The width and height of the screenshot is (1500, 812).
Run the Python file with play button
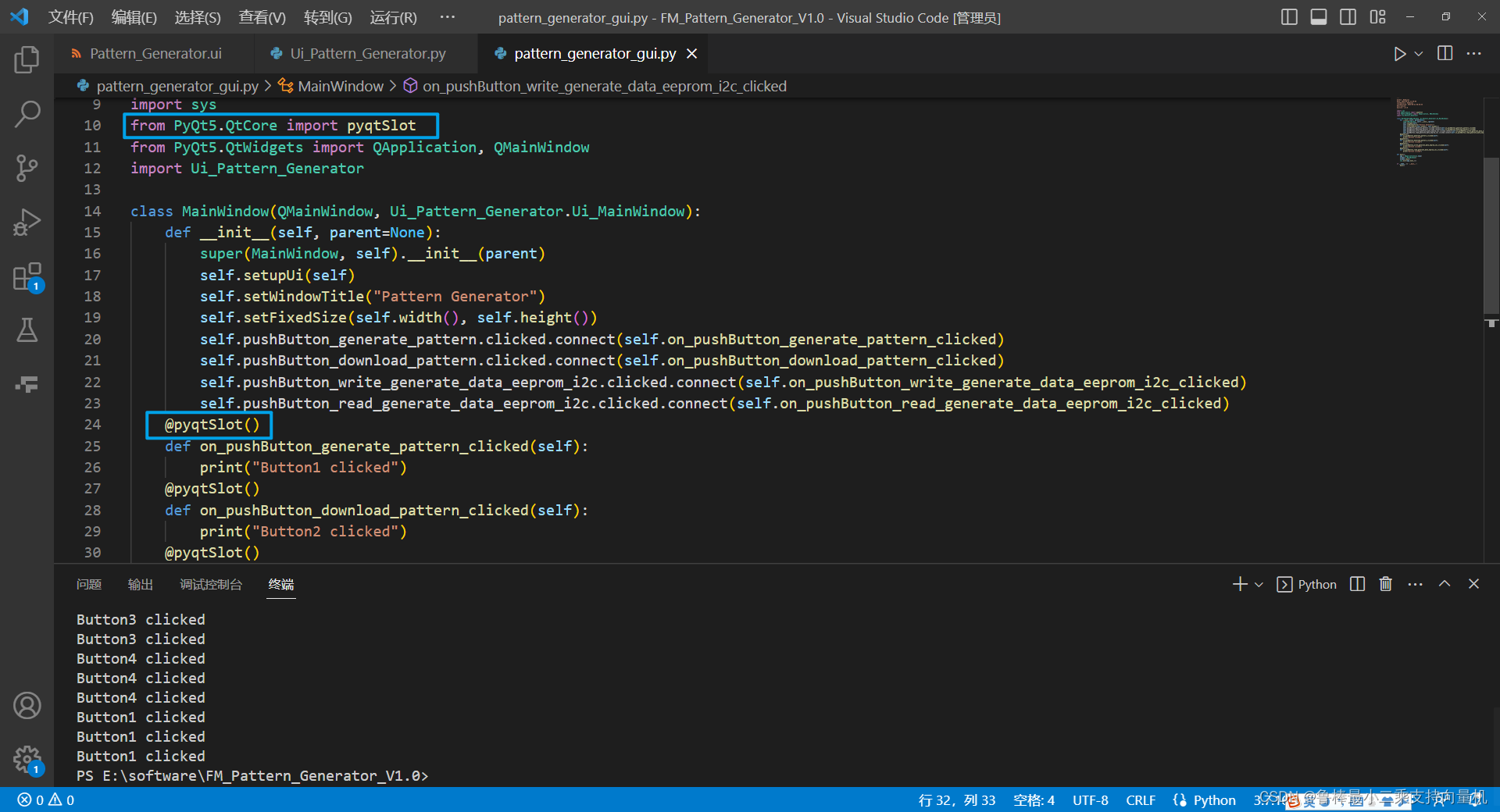[x=1399, y=54]
